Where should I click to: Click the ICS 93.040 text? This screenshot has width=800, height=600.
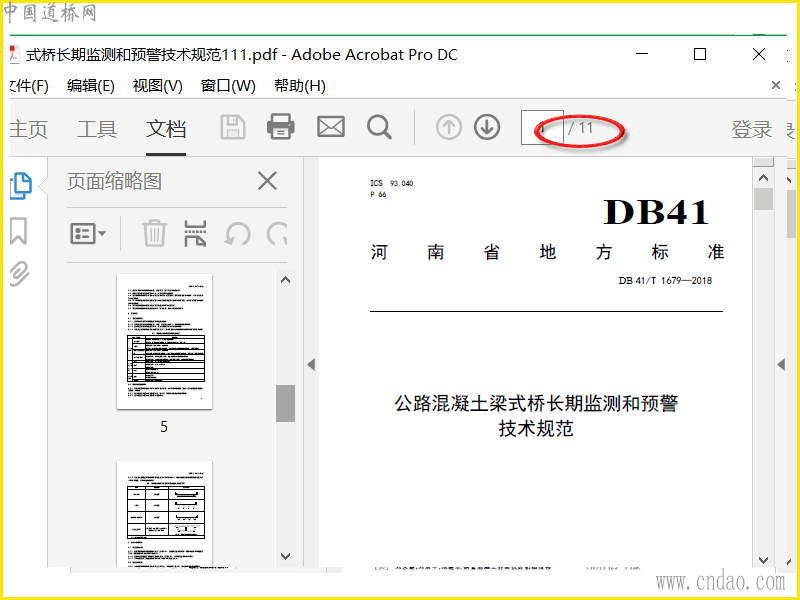[x=392, y=183]
